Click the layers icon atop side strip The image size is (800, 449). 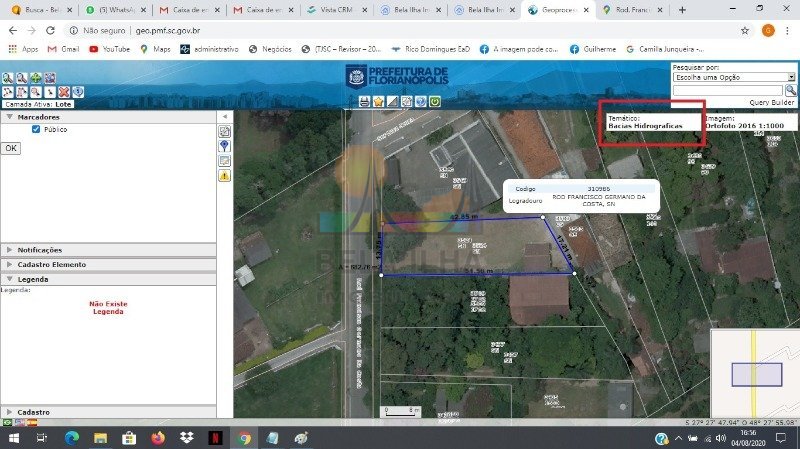pyautogui.click(x=224, y=131)
